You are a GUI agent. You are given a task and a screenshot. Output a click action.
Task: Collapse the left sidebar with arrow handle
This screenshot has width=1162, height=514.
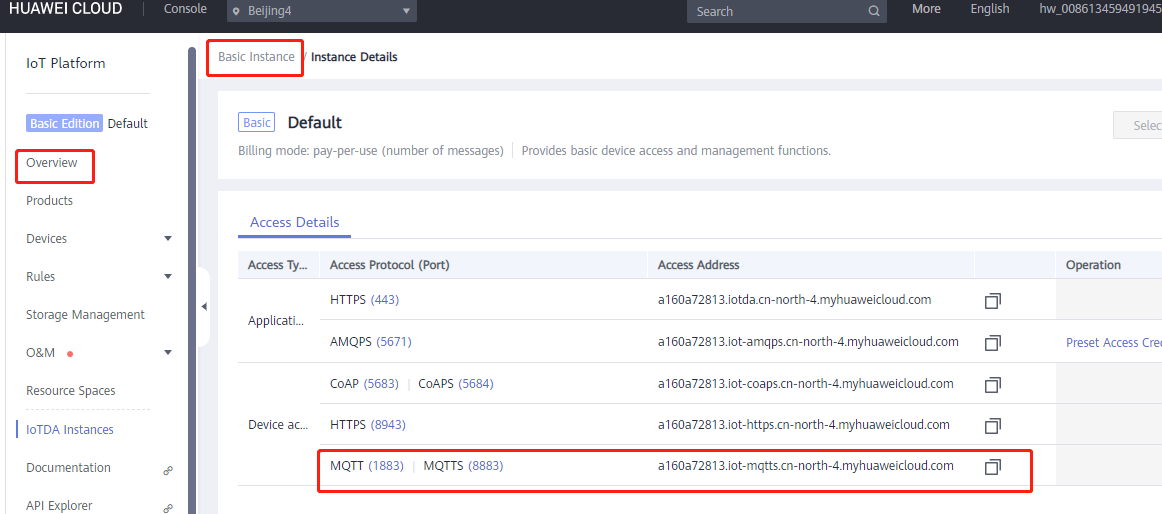pyautogui.click(x=204, y=307)
